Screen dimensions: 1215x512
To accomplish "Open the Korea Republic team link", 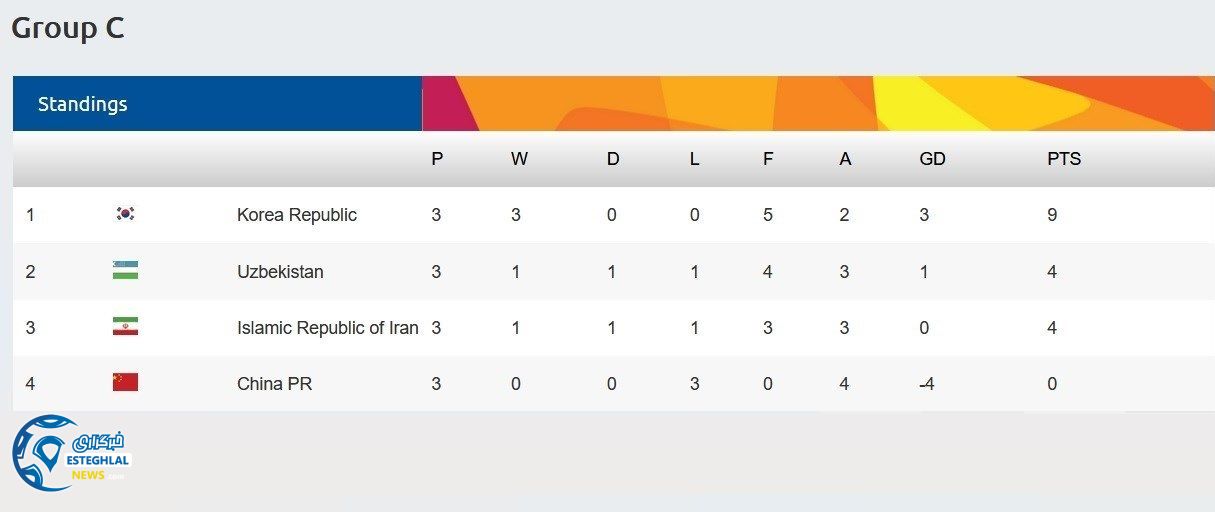I will coord(296,215).
